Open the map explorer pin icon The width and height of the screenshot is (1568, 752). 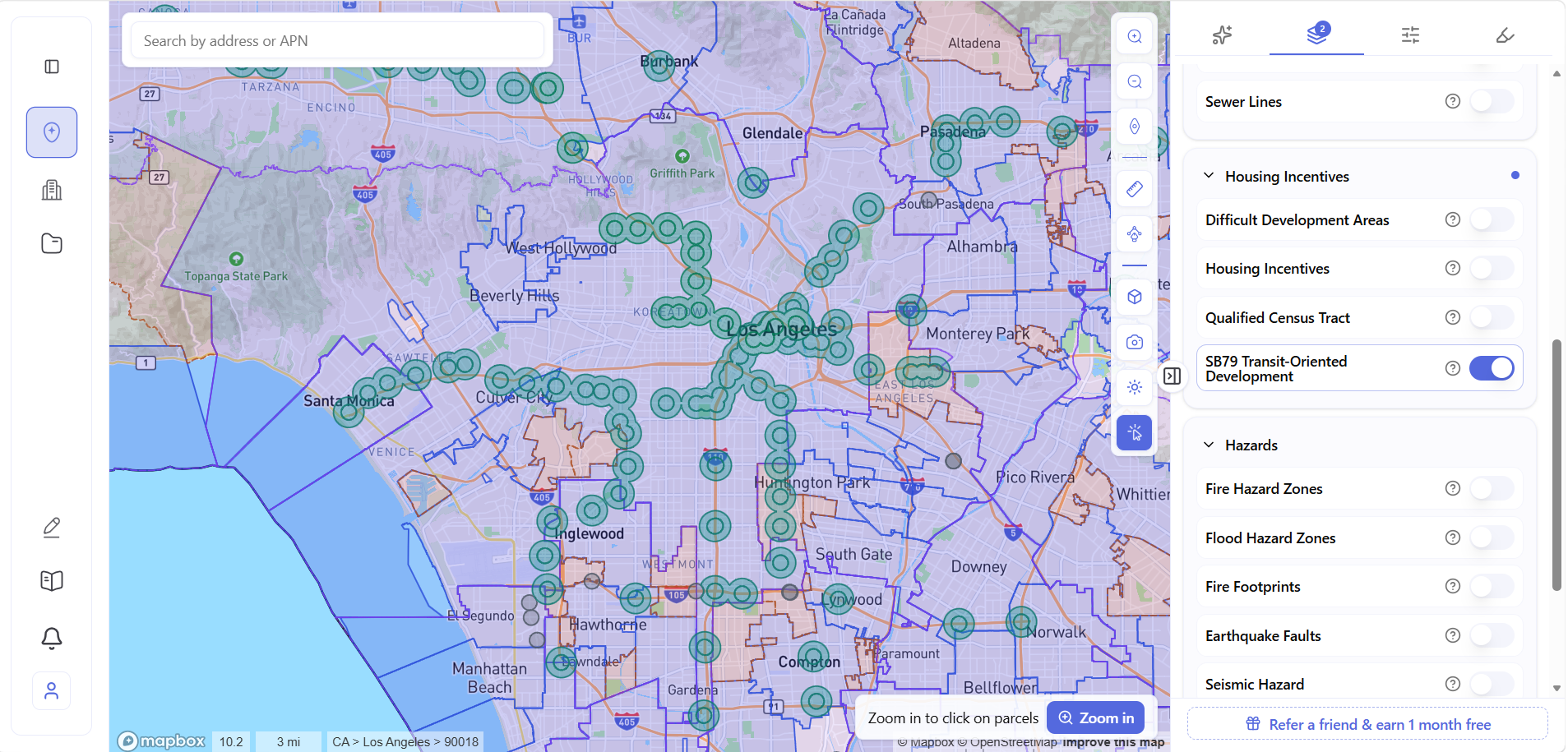[x=52, y=132]
